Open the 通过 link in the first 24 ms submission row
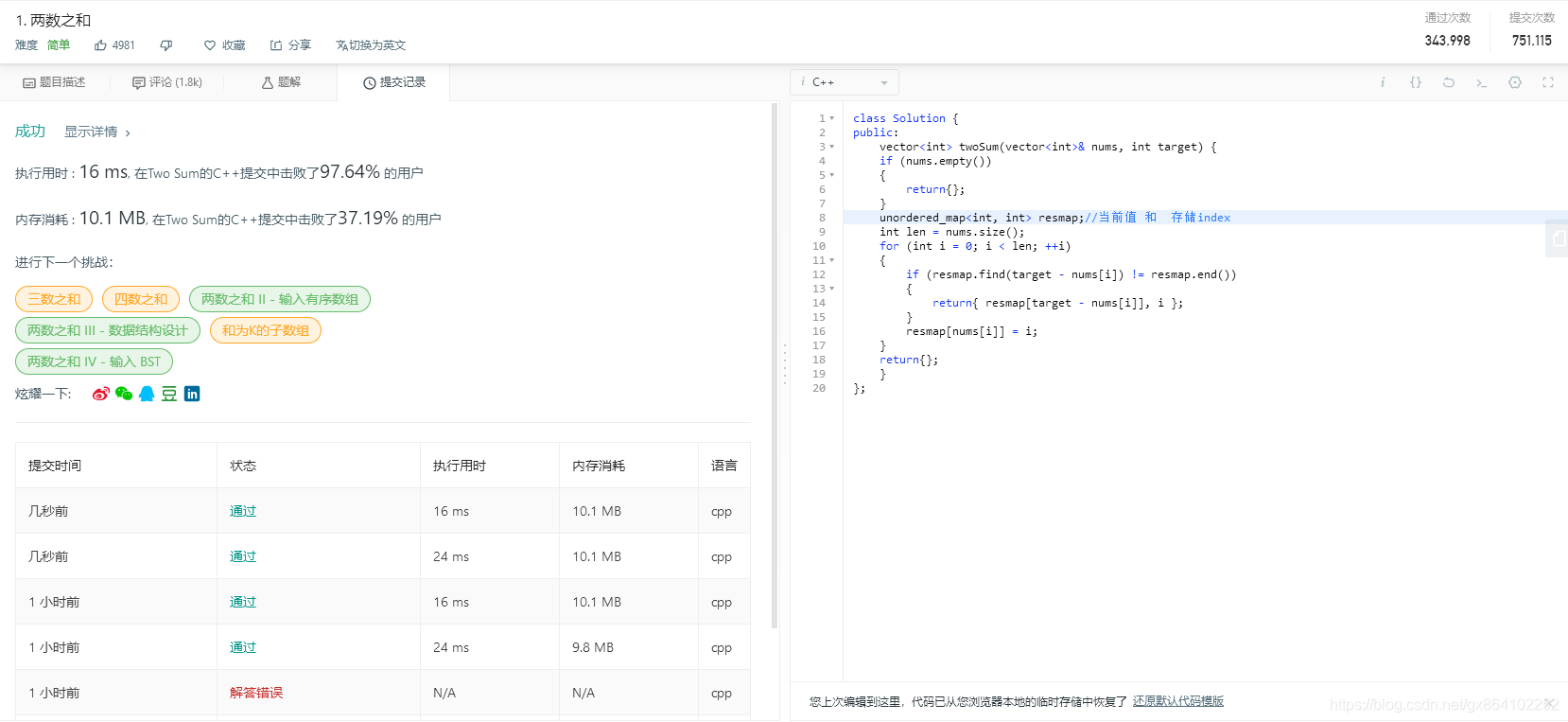The height and width of the screenshot is (722, 1568). pos(243,556)
